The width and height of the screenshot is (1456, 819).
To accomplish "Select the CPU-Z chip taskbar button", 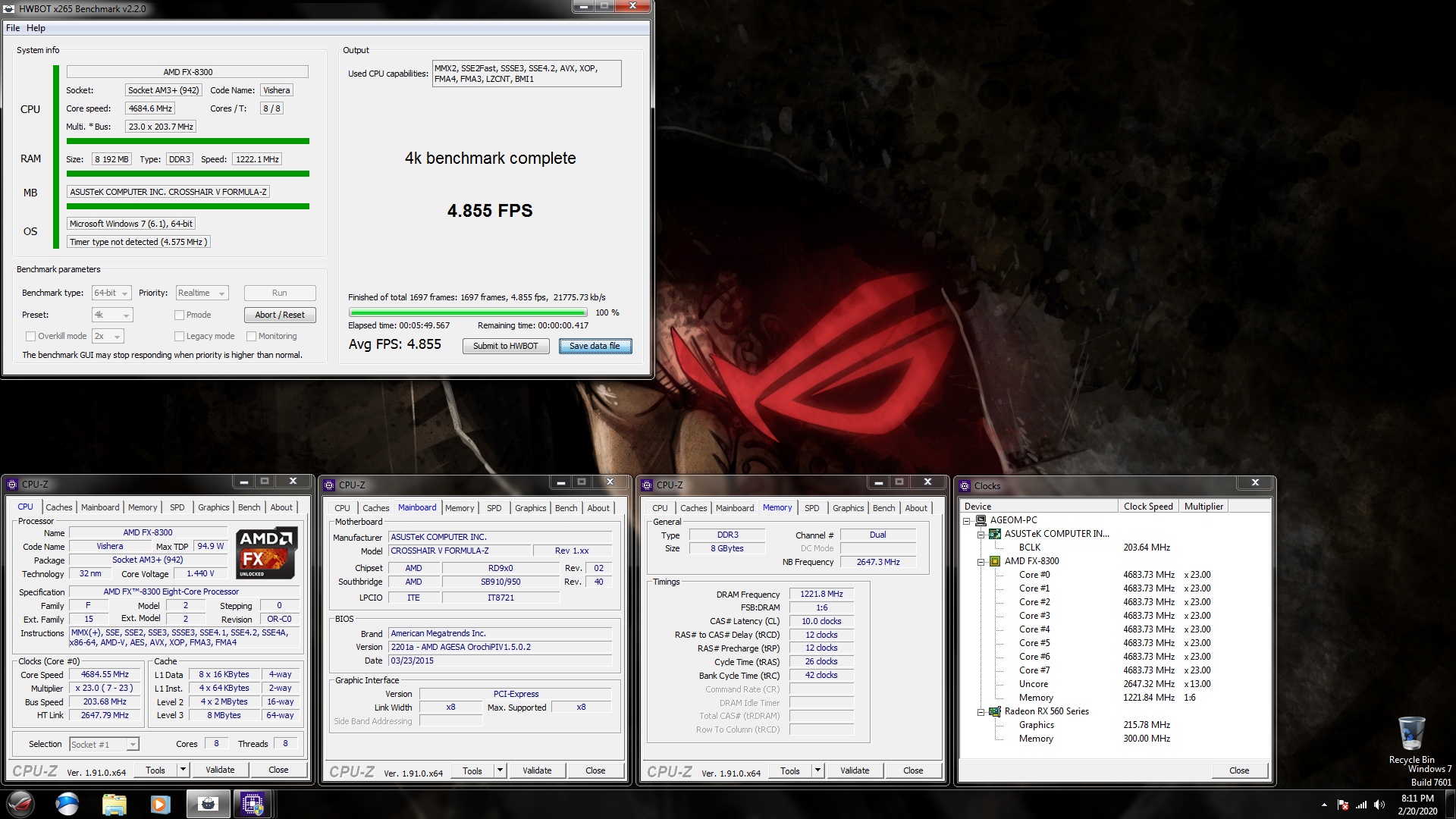I will (253, 804).
